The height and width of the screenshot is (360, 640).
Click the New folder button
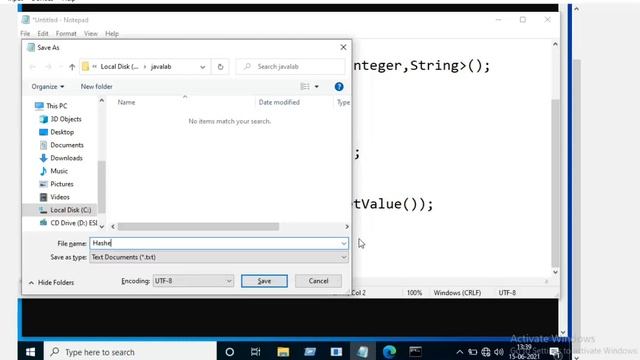(96, 87)
